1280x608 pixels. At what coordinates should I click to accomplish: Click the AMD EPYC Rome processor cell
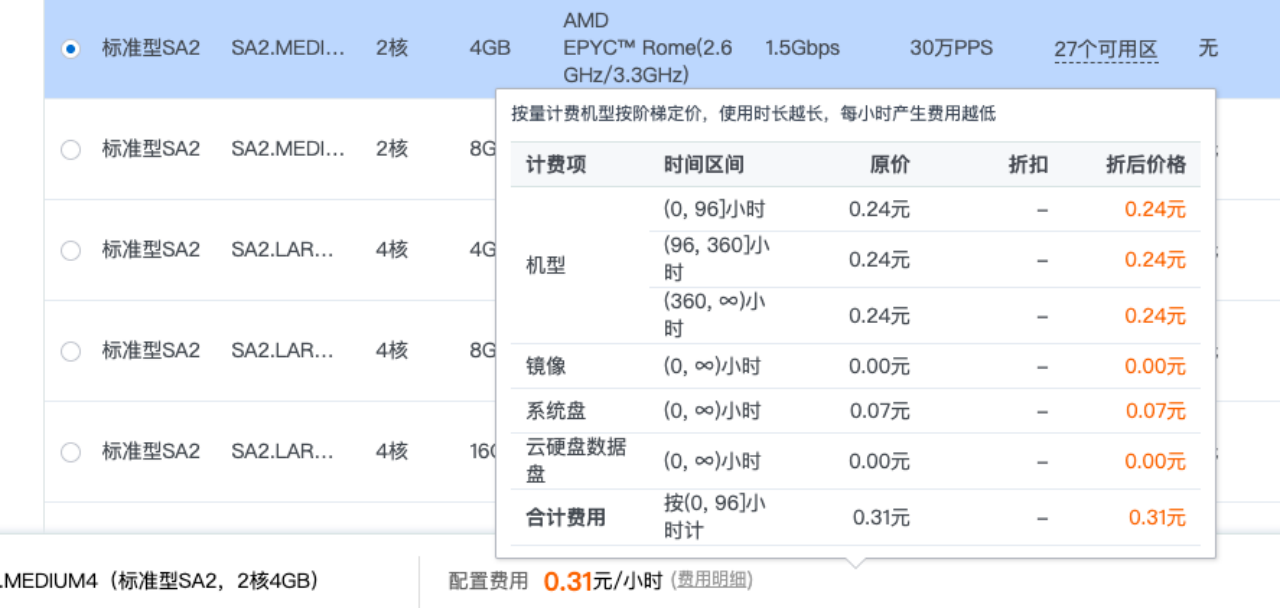click(648, 48)
